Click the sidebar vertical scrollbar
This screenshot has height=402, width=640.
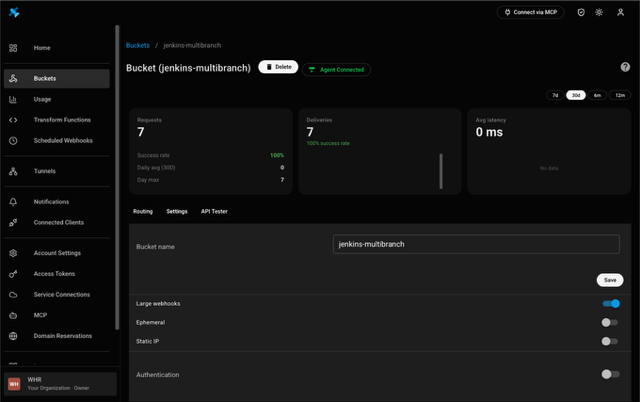(117, 177)
